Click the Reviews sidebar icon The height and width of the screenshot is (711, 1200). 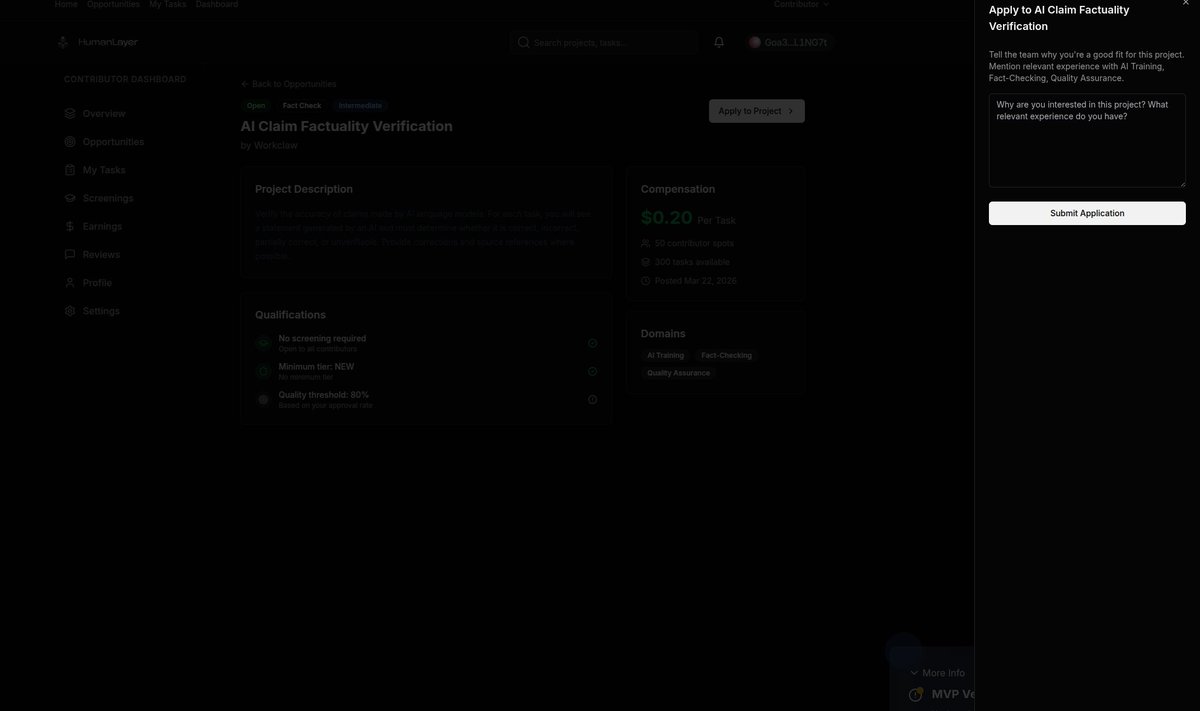pyautogui.click(x=70, y=254)
